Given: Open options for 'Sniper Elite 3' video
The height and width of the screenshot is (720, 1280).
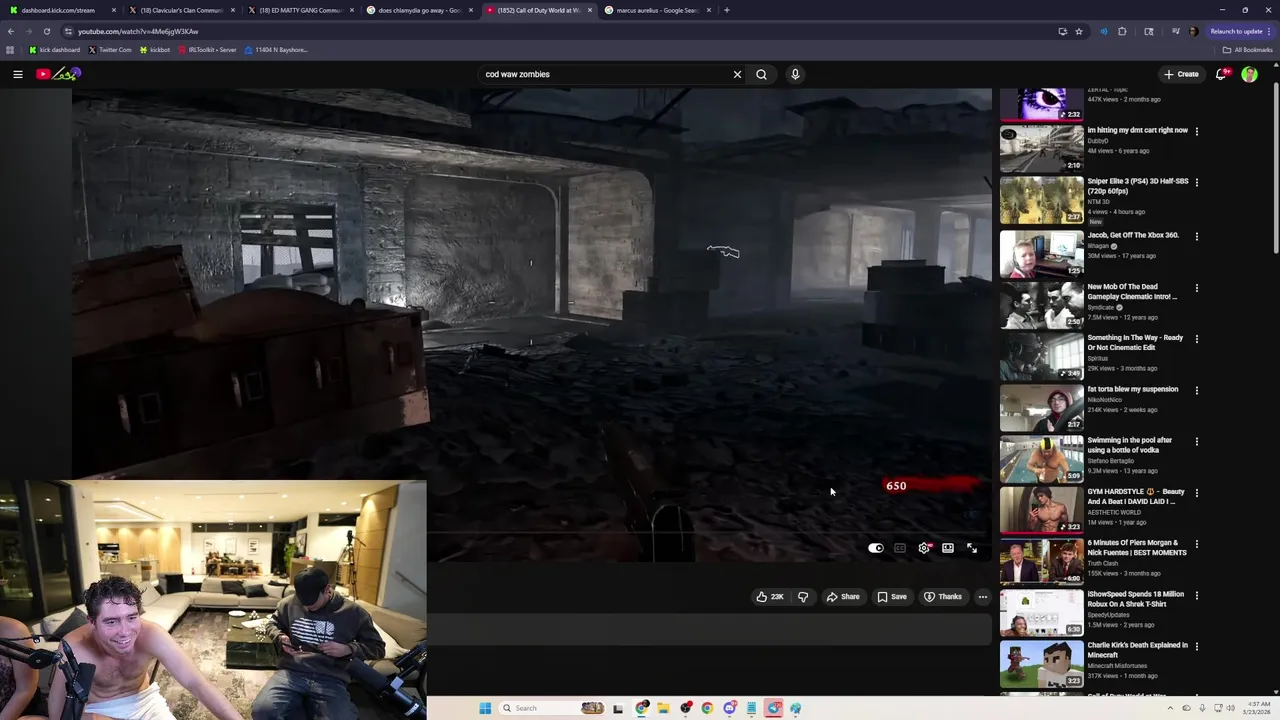Looking at the screenshot, I should point(1196,182).
